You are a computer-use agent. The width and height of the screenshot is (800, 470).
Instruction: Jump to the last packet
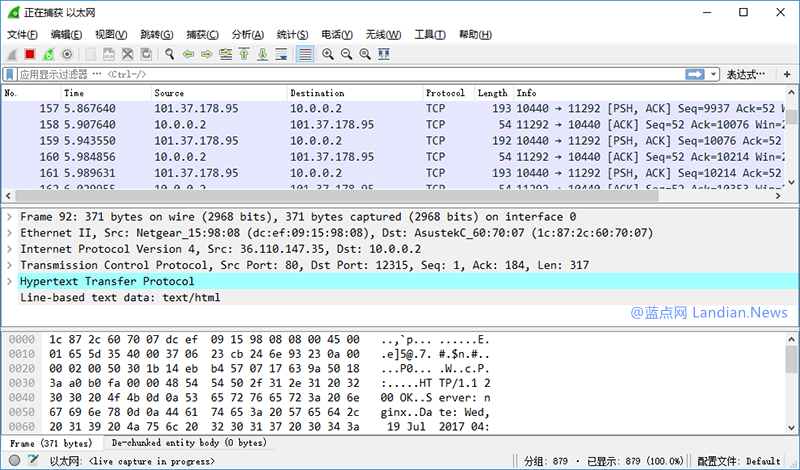pos(263,54)
